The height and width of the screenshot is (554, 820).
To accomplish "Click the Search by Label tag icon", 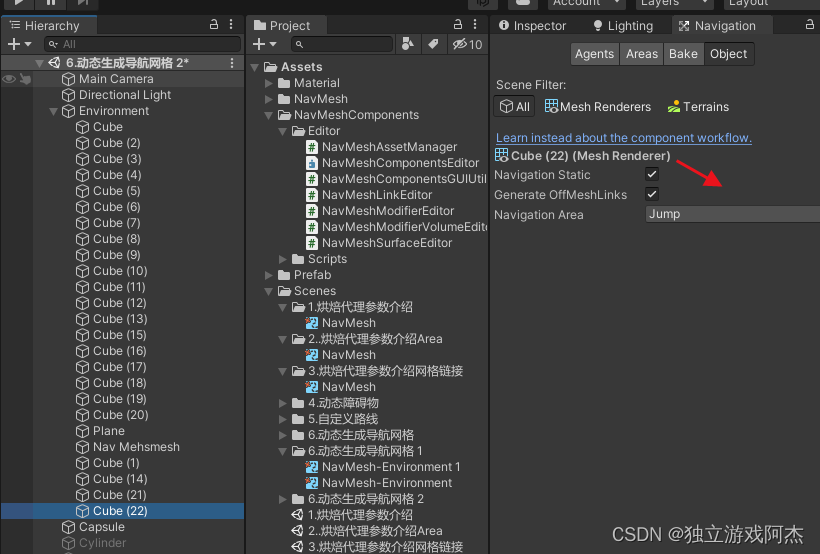I will pos(433,44).
